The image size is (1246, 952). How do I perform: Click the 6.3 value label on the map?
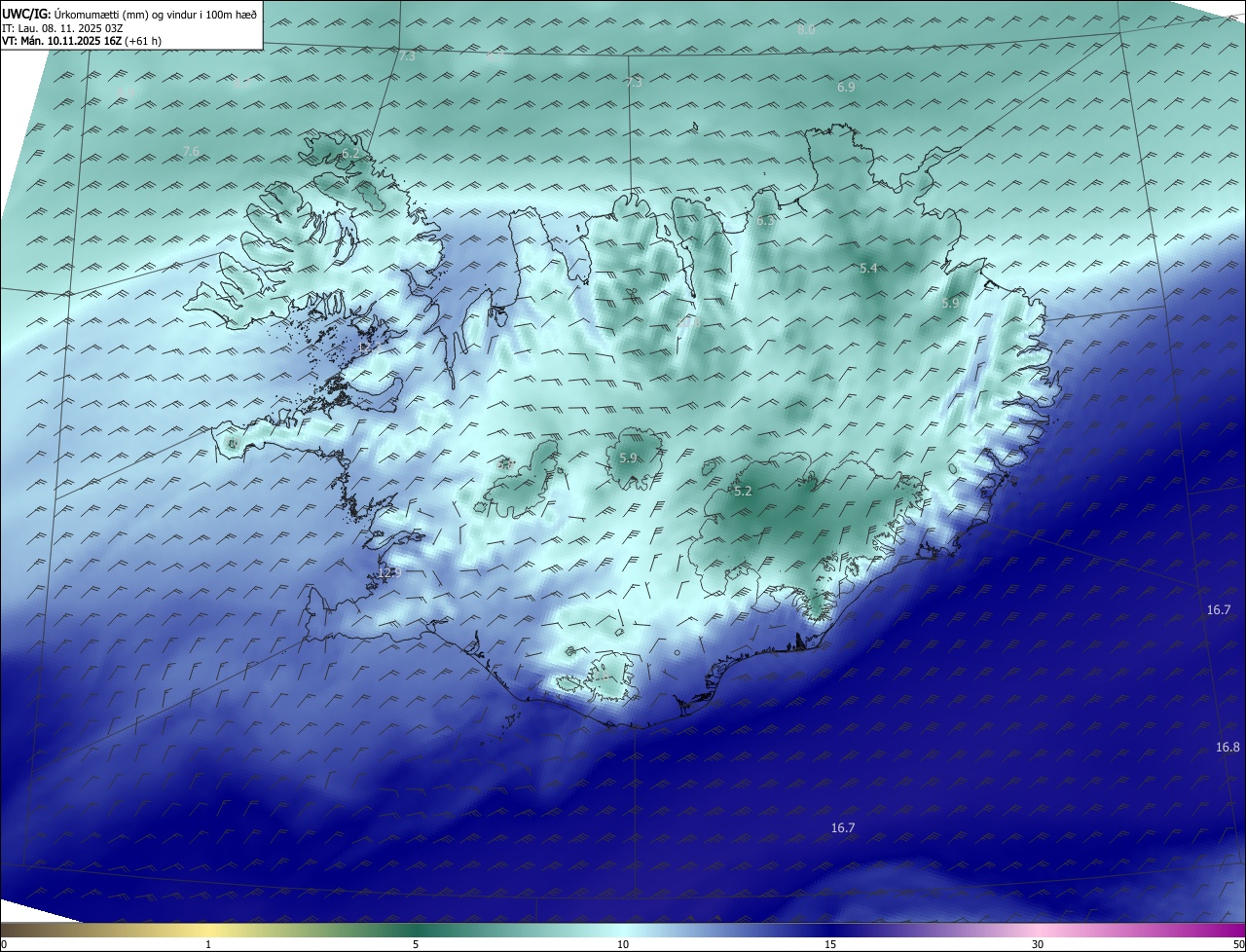pyautogui.click(x=766, y=221)
